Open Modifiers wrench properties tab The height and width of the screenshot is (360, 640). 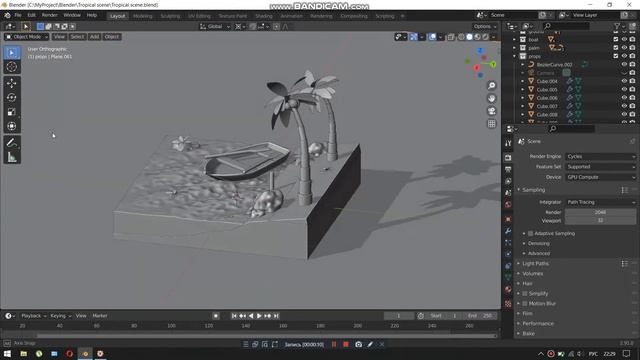click(x=508, y=231)
